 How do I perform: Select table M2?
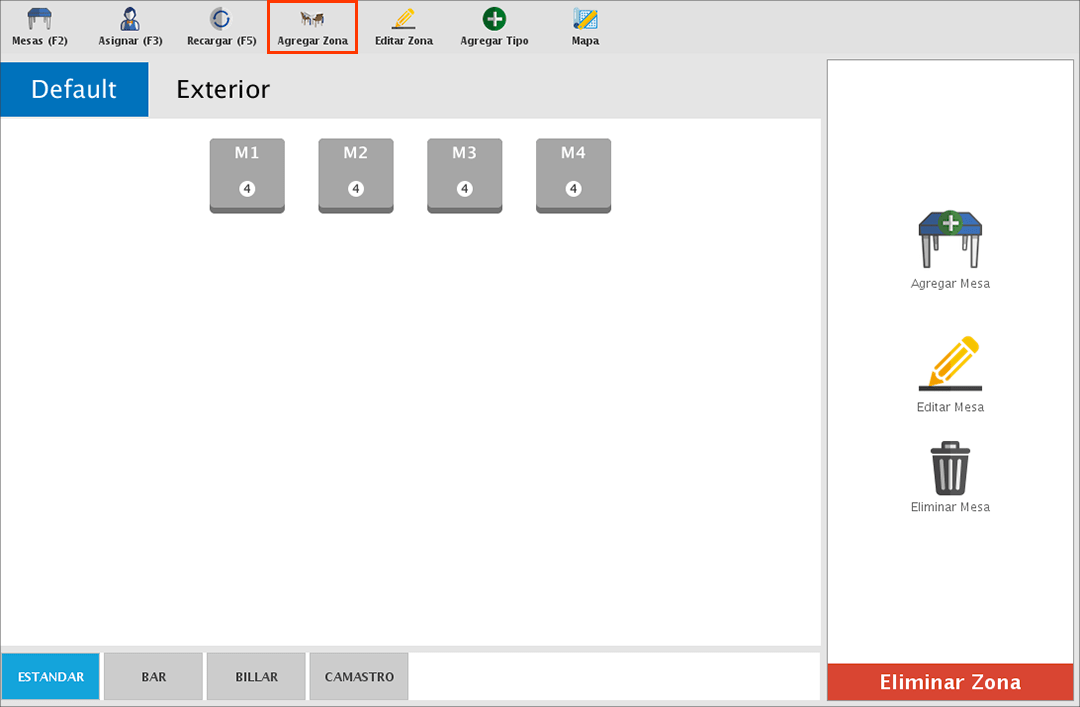tap(356, 175)
